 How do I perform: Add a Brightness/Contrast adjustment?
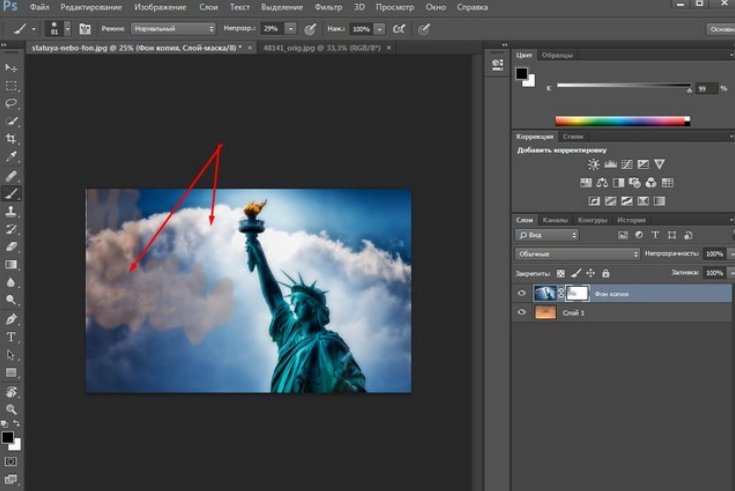(593, 164)
